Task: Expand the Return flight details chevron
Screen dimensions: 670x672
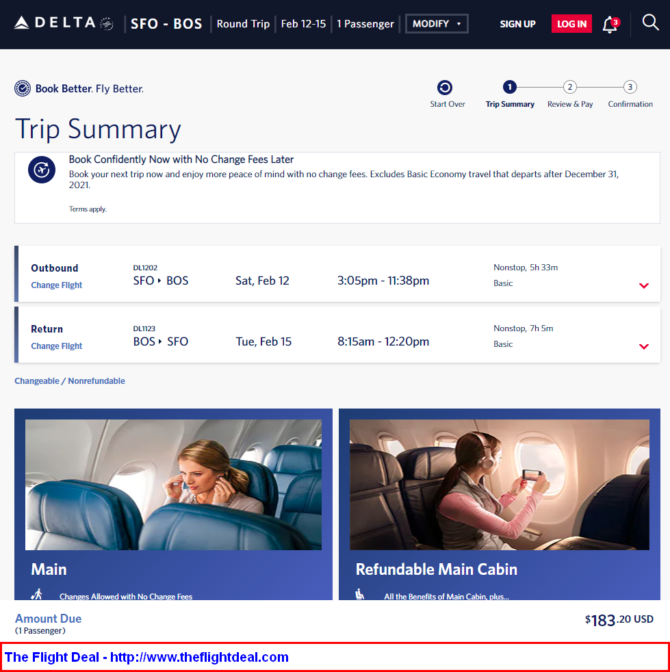Action: (x=644, y=346)
